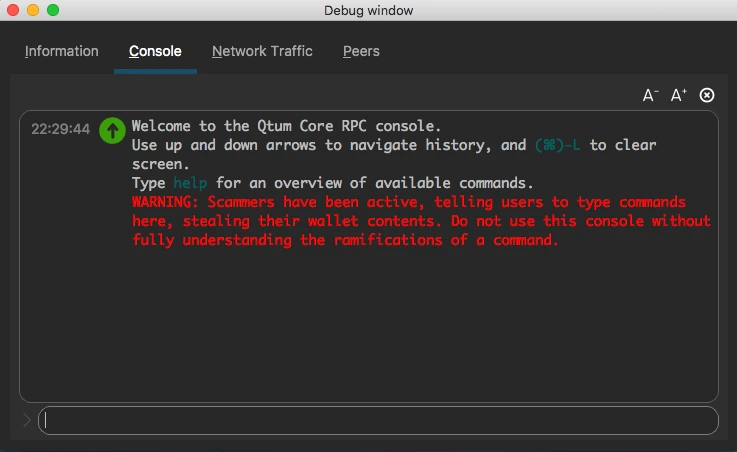Switch to the Network Traffic tab
Screen dimensions: 737x452
pyautogui.click(x=262, y=51)
